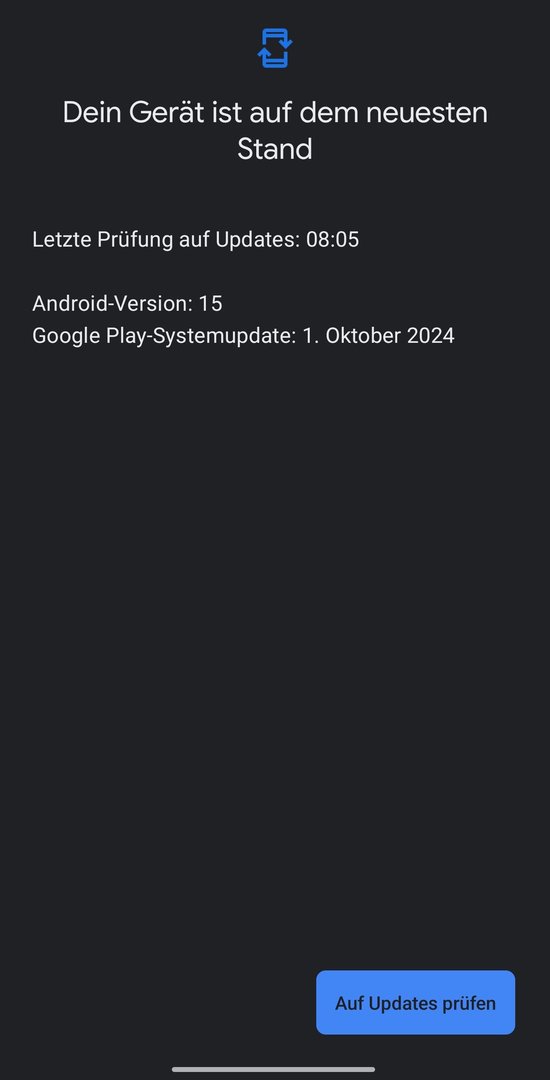Tap the 'Letzte Prüfung' label text
Screen dimensions: 550x1080
point(103,240)
